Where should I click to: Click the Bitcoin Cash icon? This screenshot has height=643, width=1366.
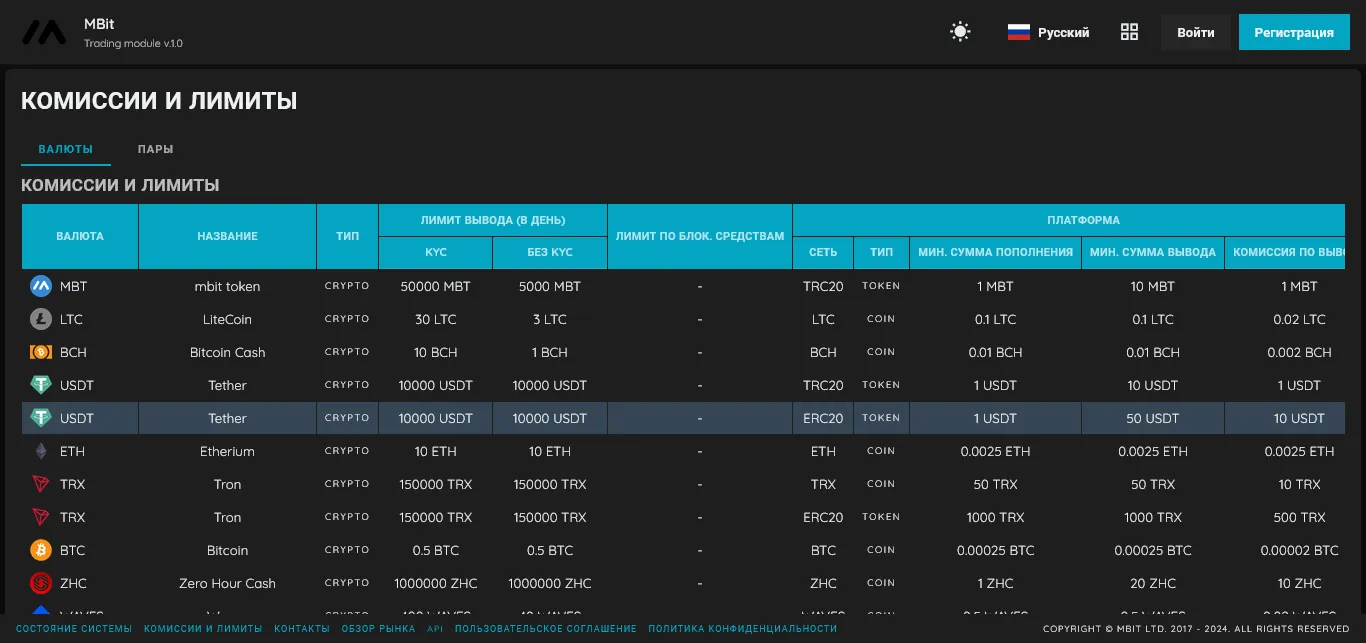coord(41,352)
